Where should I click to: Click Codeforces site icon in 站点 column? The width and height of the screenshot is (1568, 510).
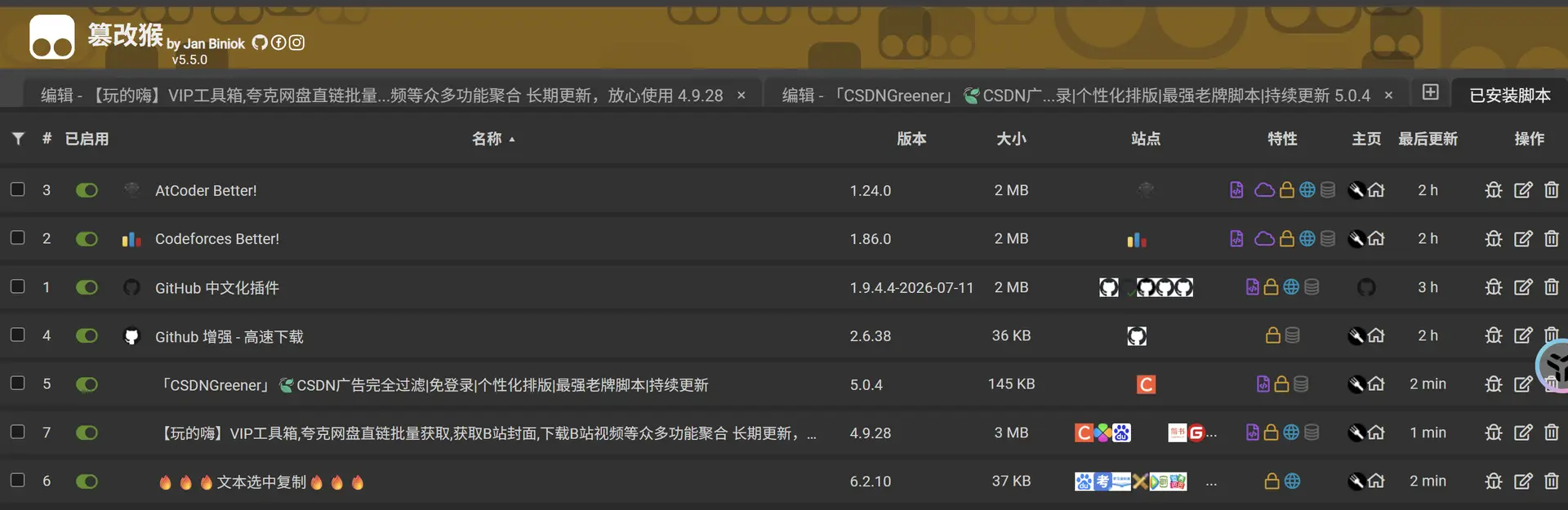(1137, 239)
